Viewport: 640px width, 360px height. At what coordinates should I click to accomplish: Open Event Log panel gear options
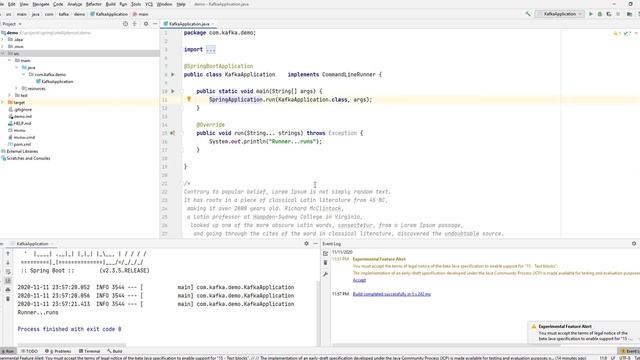tap(634, 244)
